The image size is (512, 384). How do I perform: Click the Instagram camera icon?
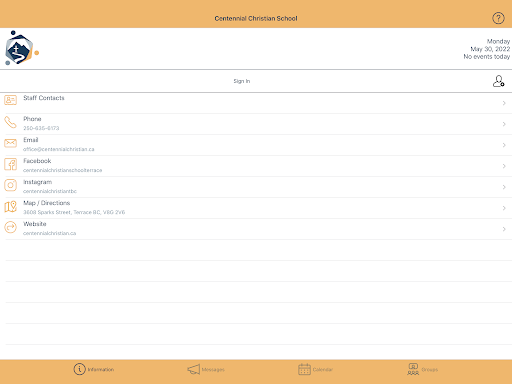10,185
